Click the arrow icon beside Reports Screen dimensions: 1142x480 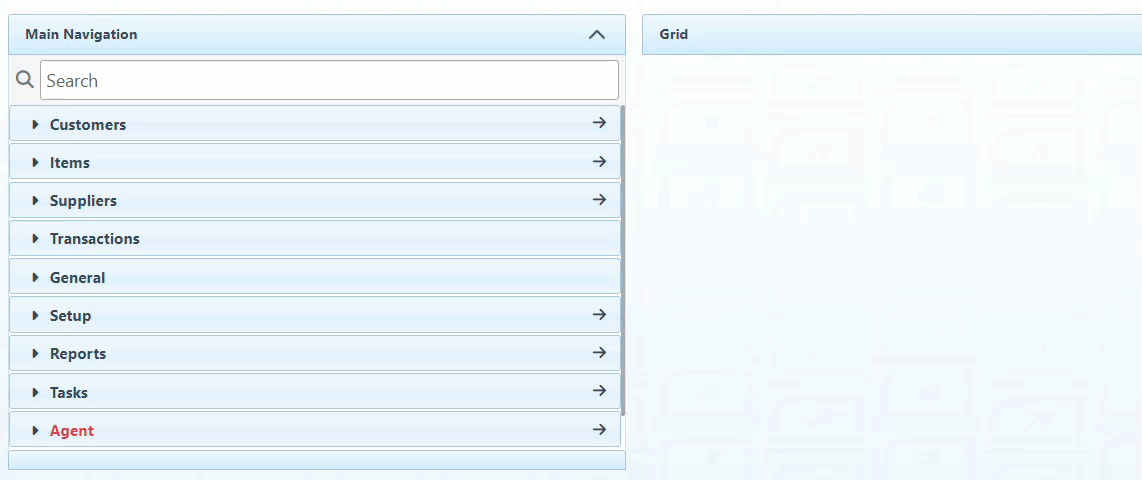pos(599,352)
